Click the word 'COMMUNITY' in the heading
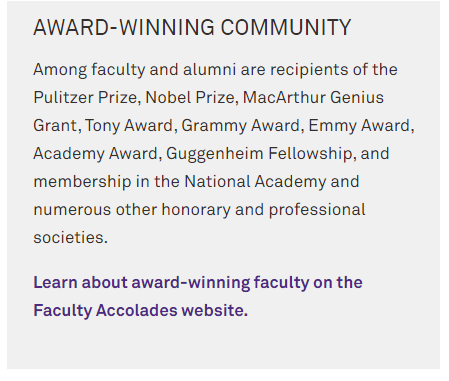 pyautogui.click(x=286, y=27)
